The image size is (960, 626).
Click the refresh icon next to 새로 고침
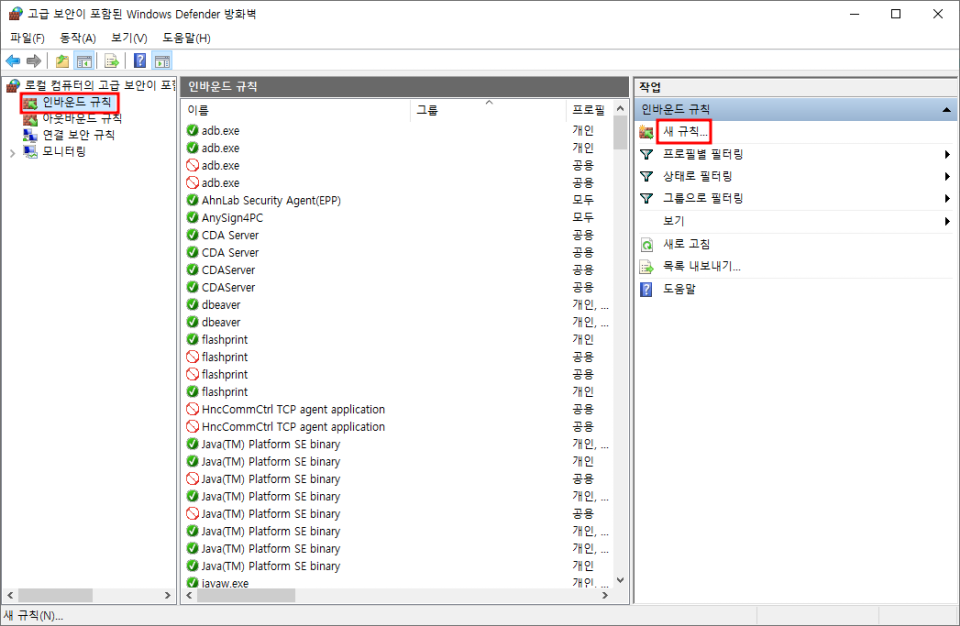tap(647, 244)
